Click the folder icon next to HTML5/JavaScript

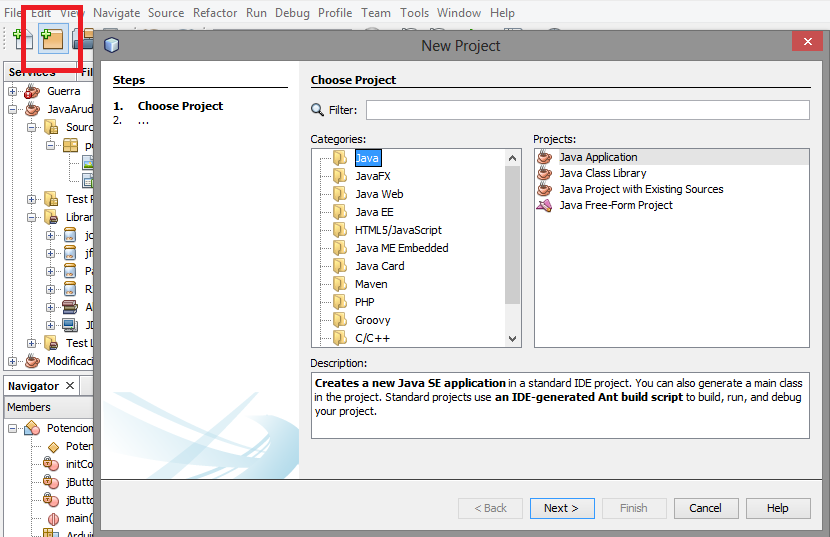(340, 230)
